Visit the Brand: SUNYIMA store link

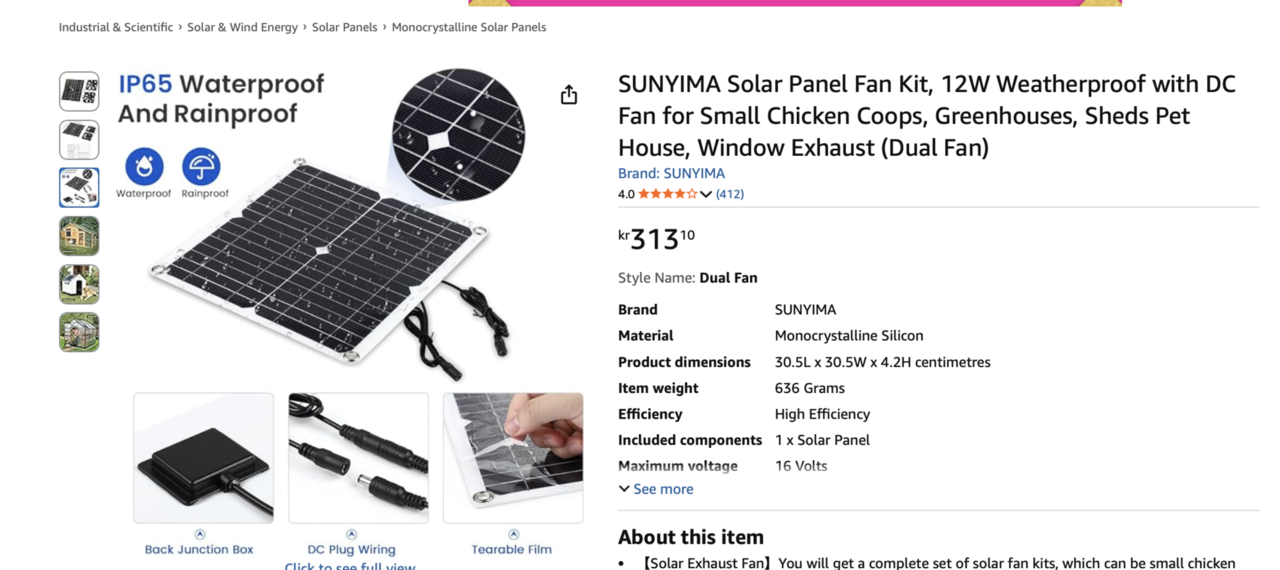point(671,173)
